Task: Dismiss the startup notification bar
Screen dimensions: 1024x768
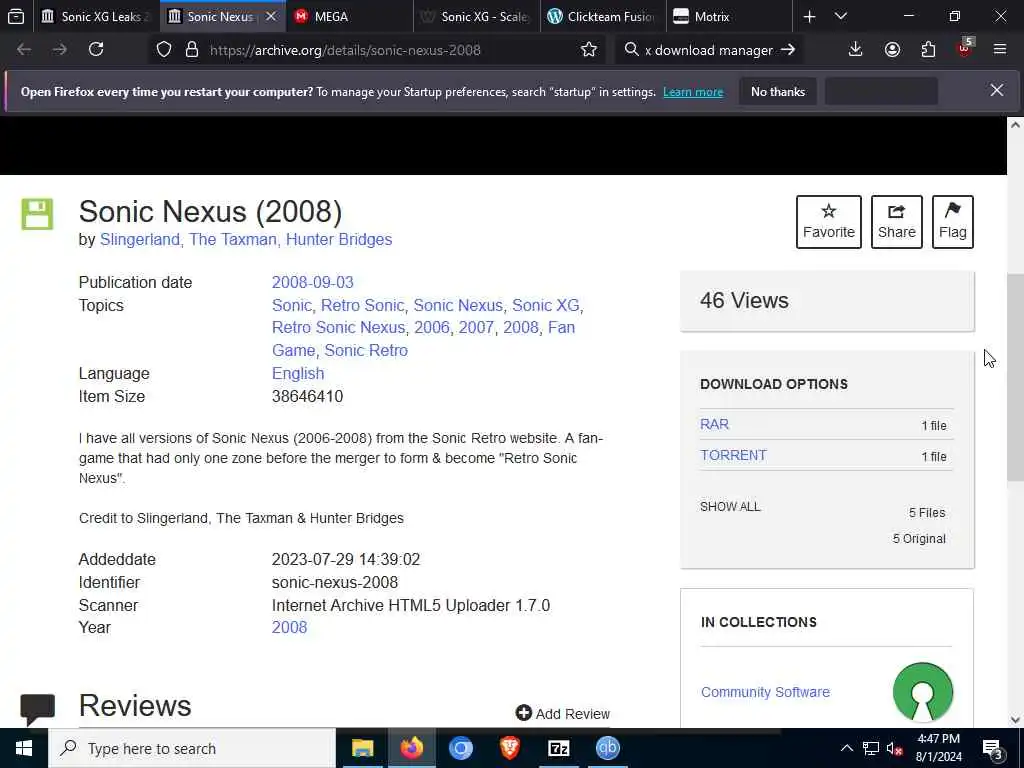Action: click(x=997, y=90)
